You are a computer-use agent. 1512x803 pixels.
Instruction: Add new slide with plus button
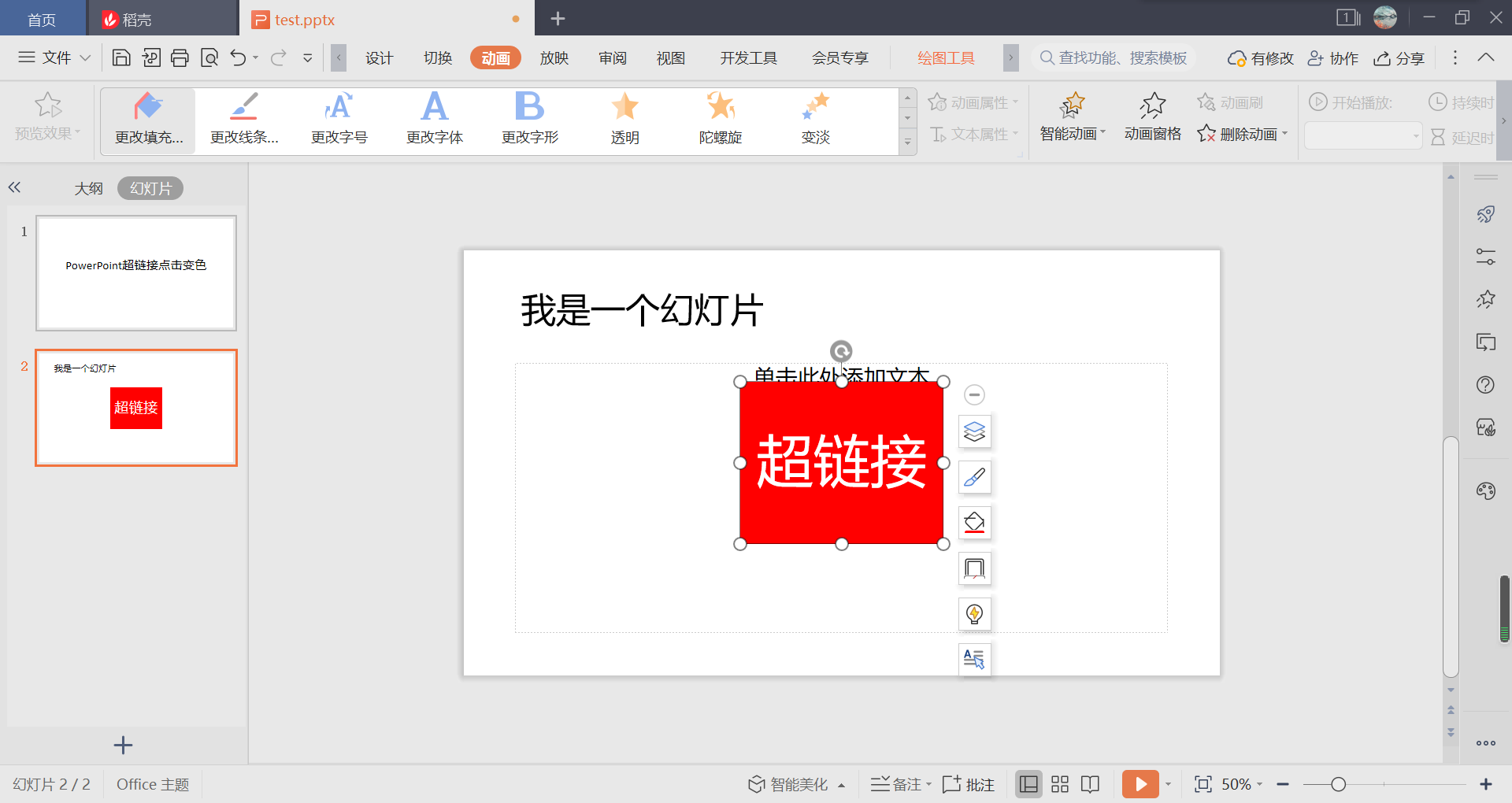[x=123, y=745]
